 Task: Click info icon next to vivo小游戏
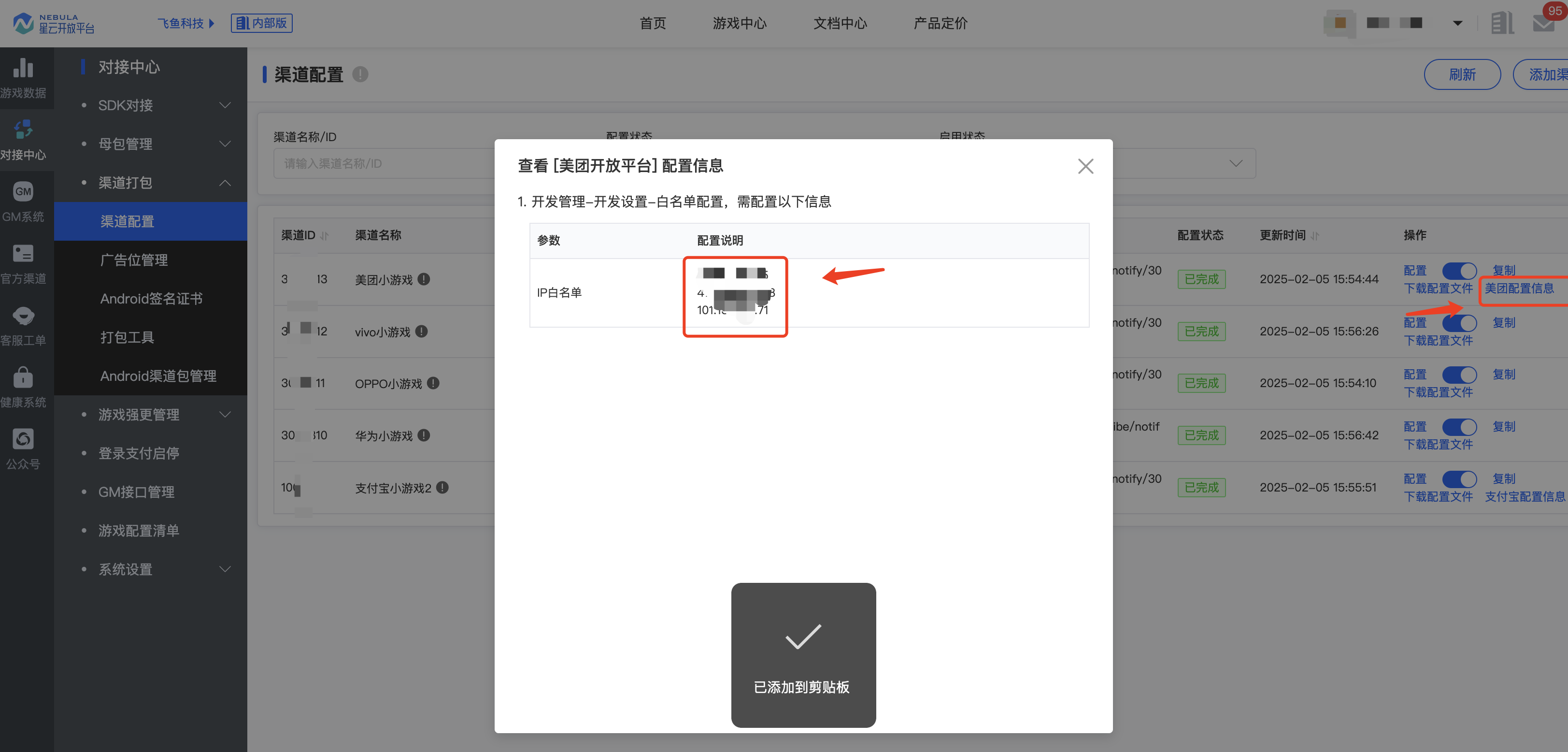click(422, 331)
